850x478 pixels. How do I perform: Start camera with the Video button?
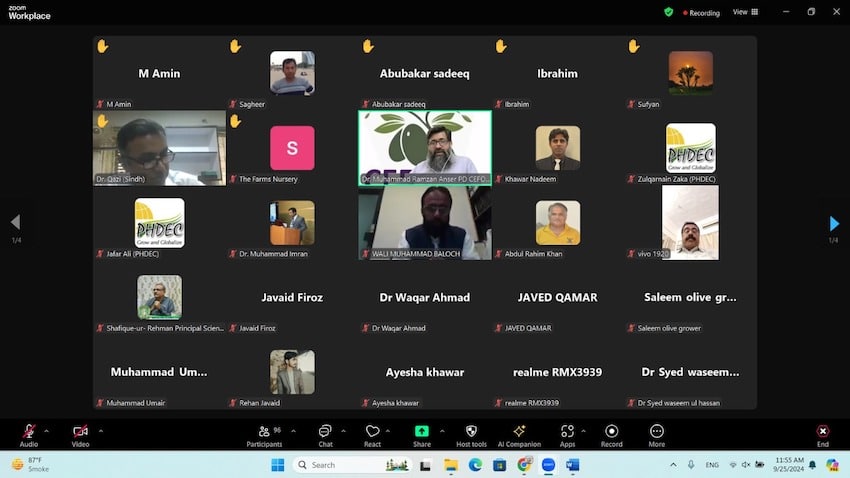coord(80,431)
